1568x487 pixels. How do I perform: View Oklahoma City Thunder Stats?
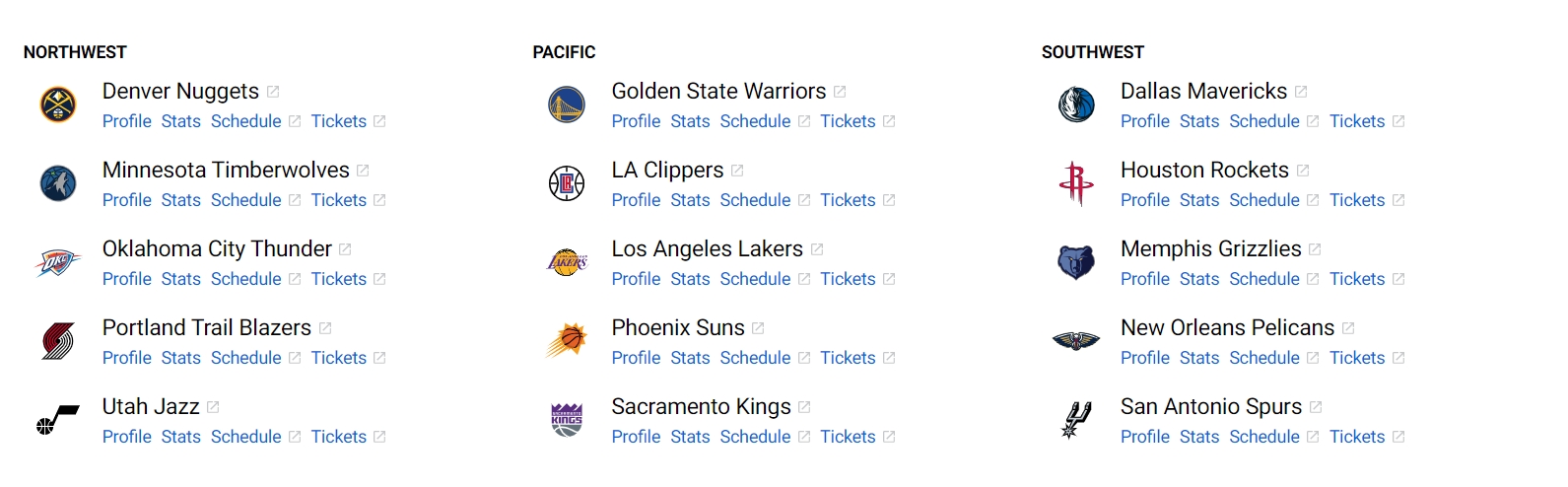tap(181, 279)
